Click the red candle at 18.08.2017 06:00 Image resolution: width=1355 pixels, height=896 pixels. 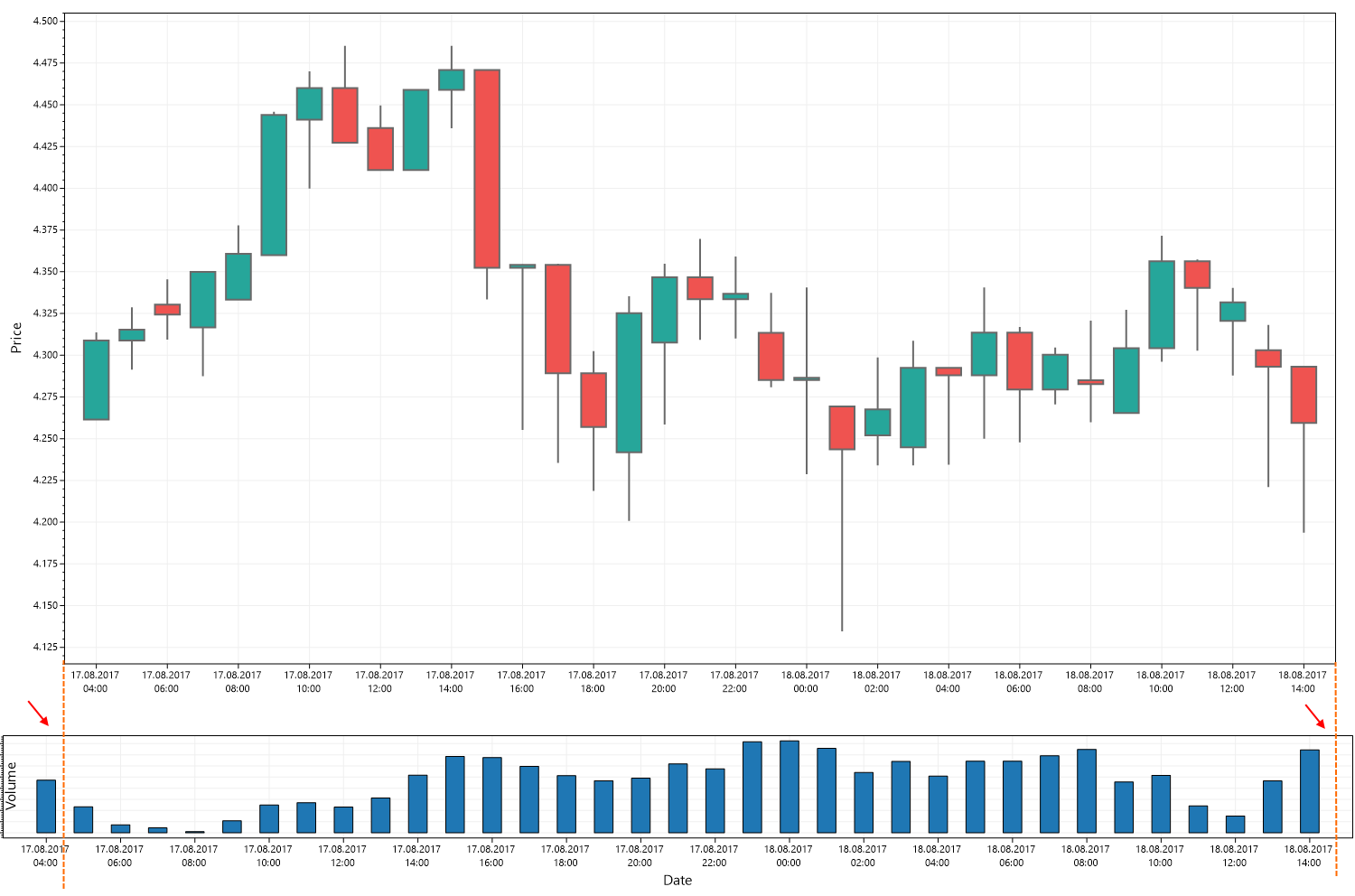coord(1020,361)
